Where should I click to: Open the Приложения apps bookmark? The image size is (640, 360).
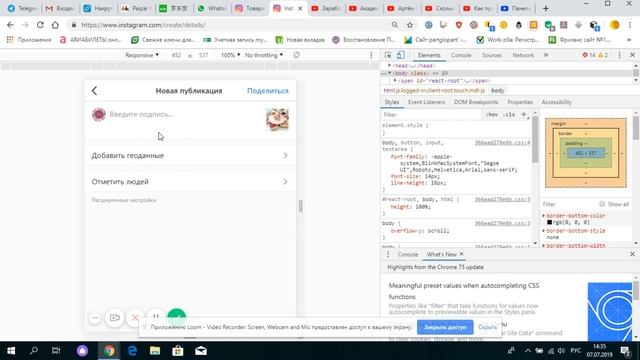point(29,40)
